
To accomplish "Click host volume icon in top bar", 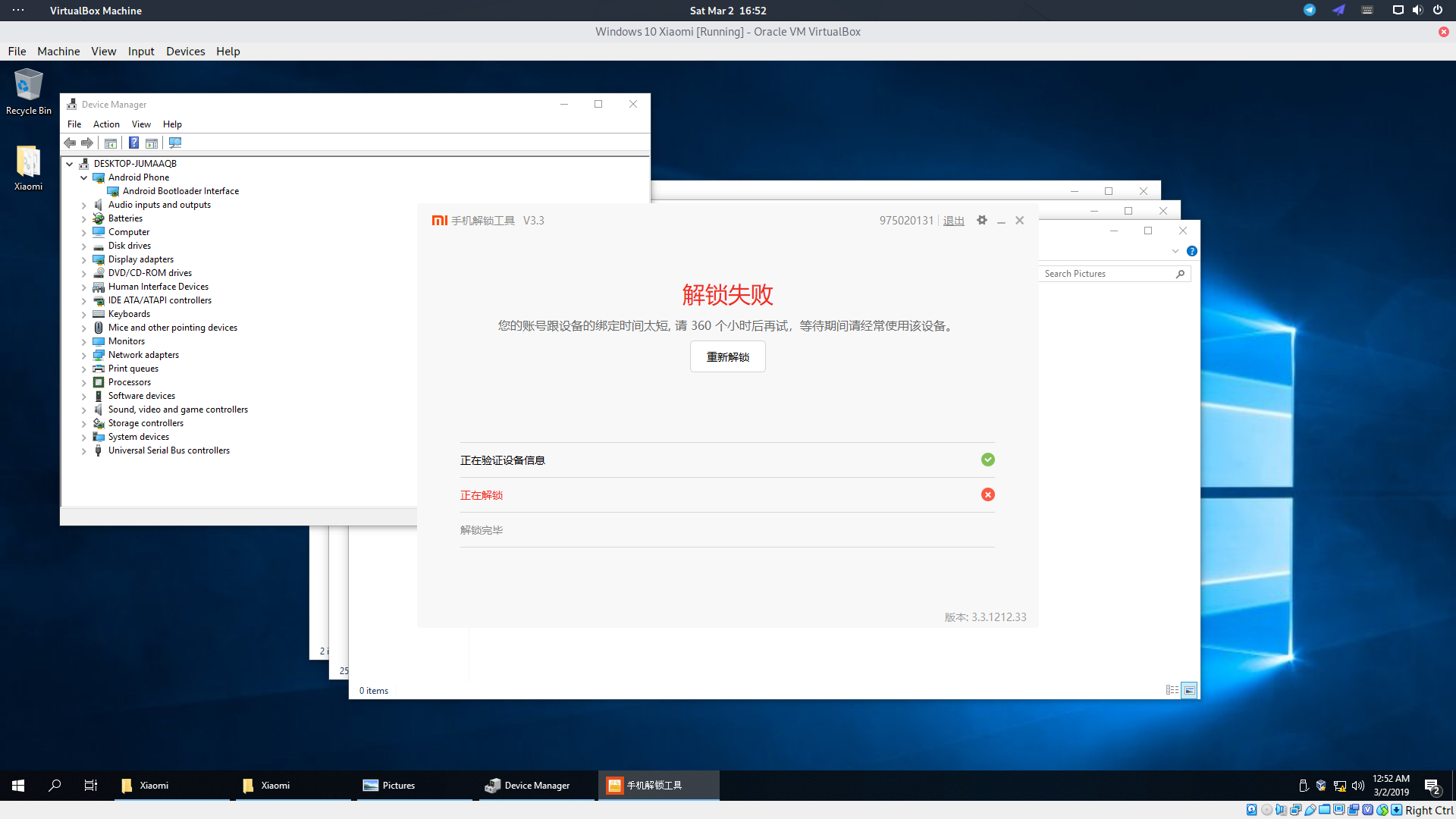I will click(1417, 10).
